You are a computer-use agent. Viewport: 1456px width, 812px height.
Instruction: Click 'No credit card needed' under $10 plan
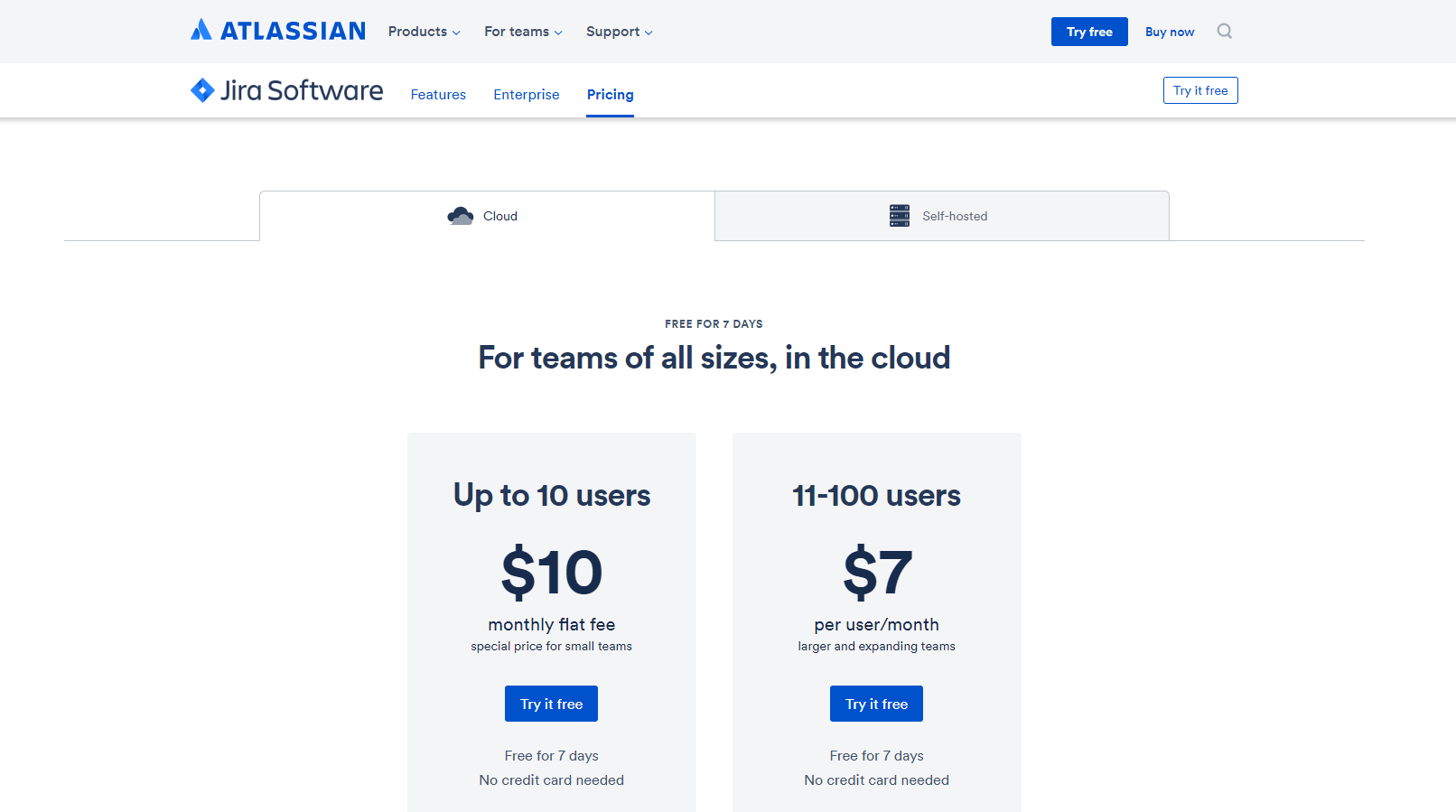tap(551, 779)
